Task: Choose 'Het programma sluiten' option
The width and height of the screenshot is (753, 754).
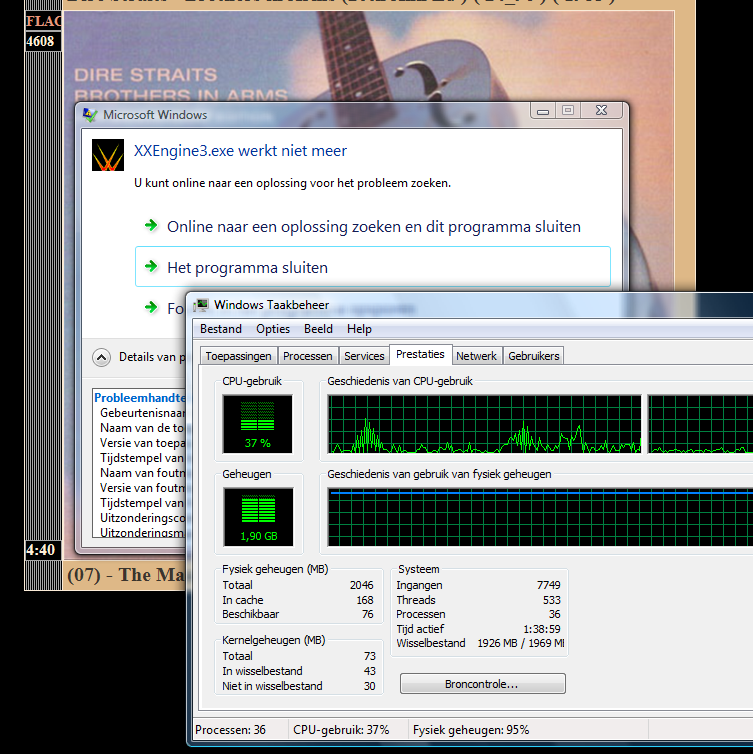Action: pyautogui.click(x=373, y=267)
